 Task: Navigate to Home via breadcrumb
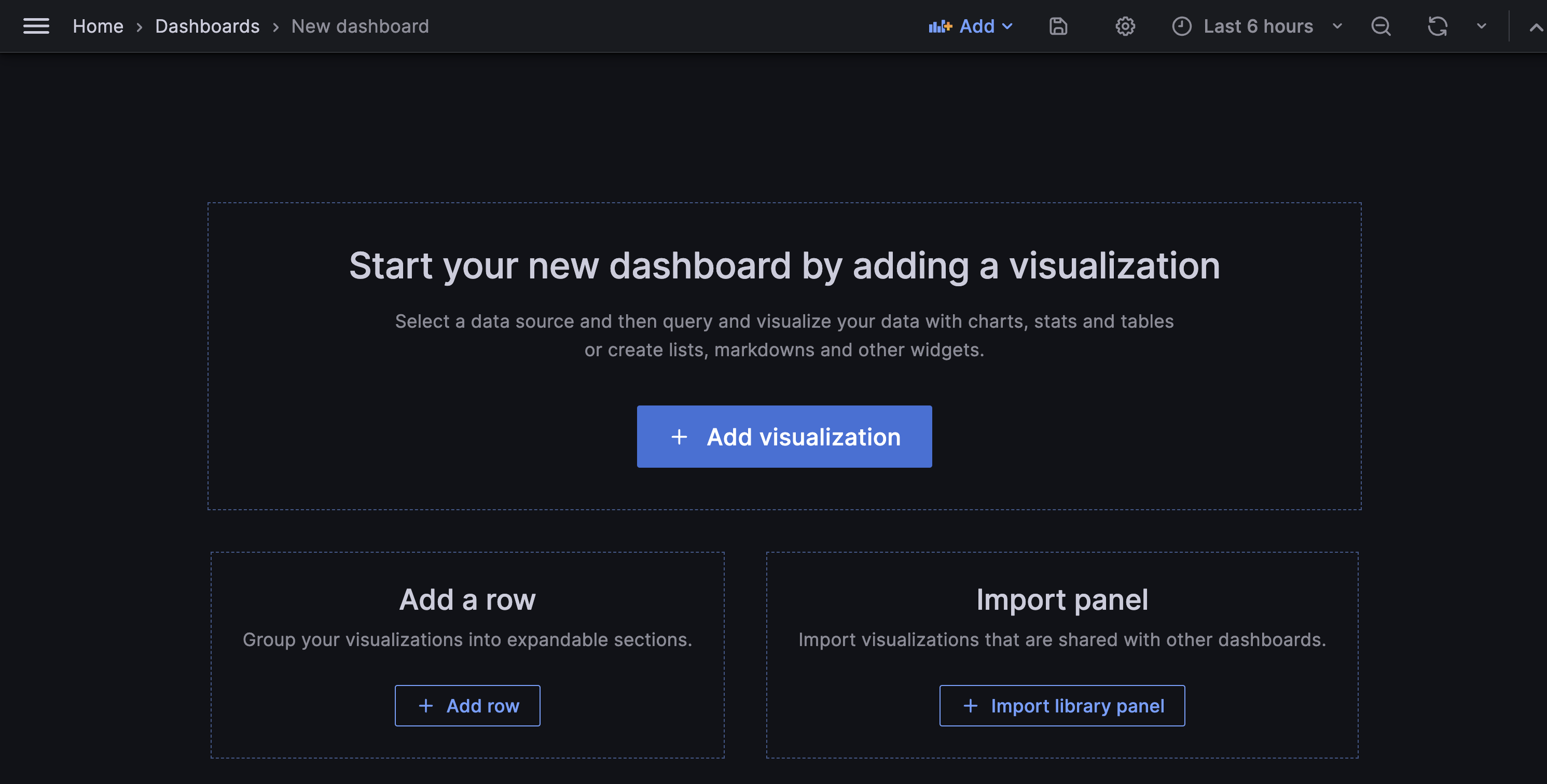coord(98,26)
